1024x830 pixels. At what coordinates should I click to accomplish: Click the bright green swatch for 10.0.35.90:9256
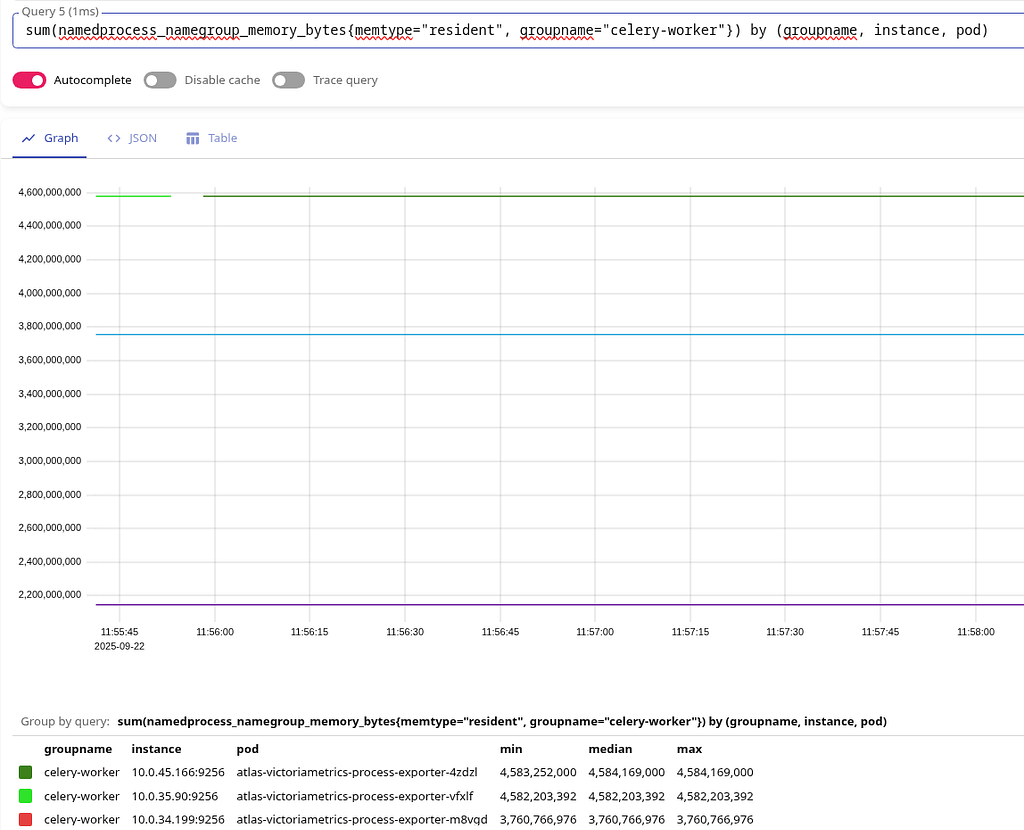pyautogui.click(x=25, y=796)
